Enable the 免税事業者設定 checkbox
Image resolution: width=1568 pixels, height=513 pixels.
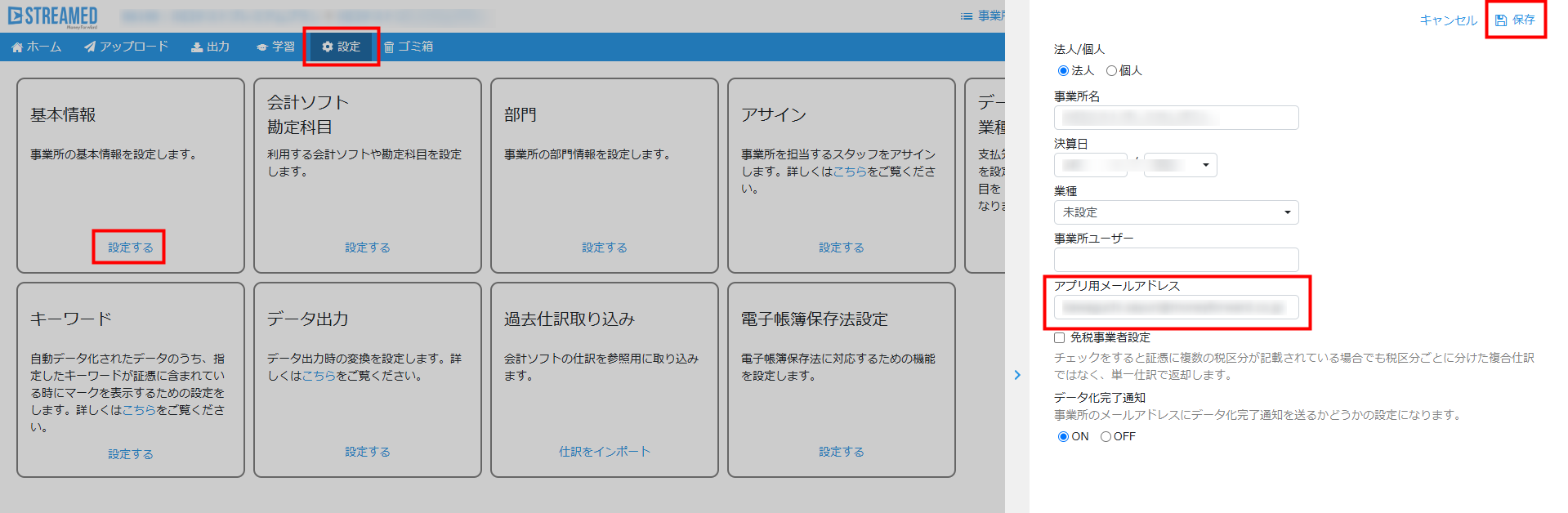point(1060,337)
